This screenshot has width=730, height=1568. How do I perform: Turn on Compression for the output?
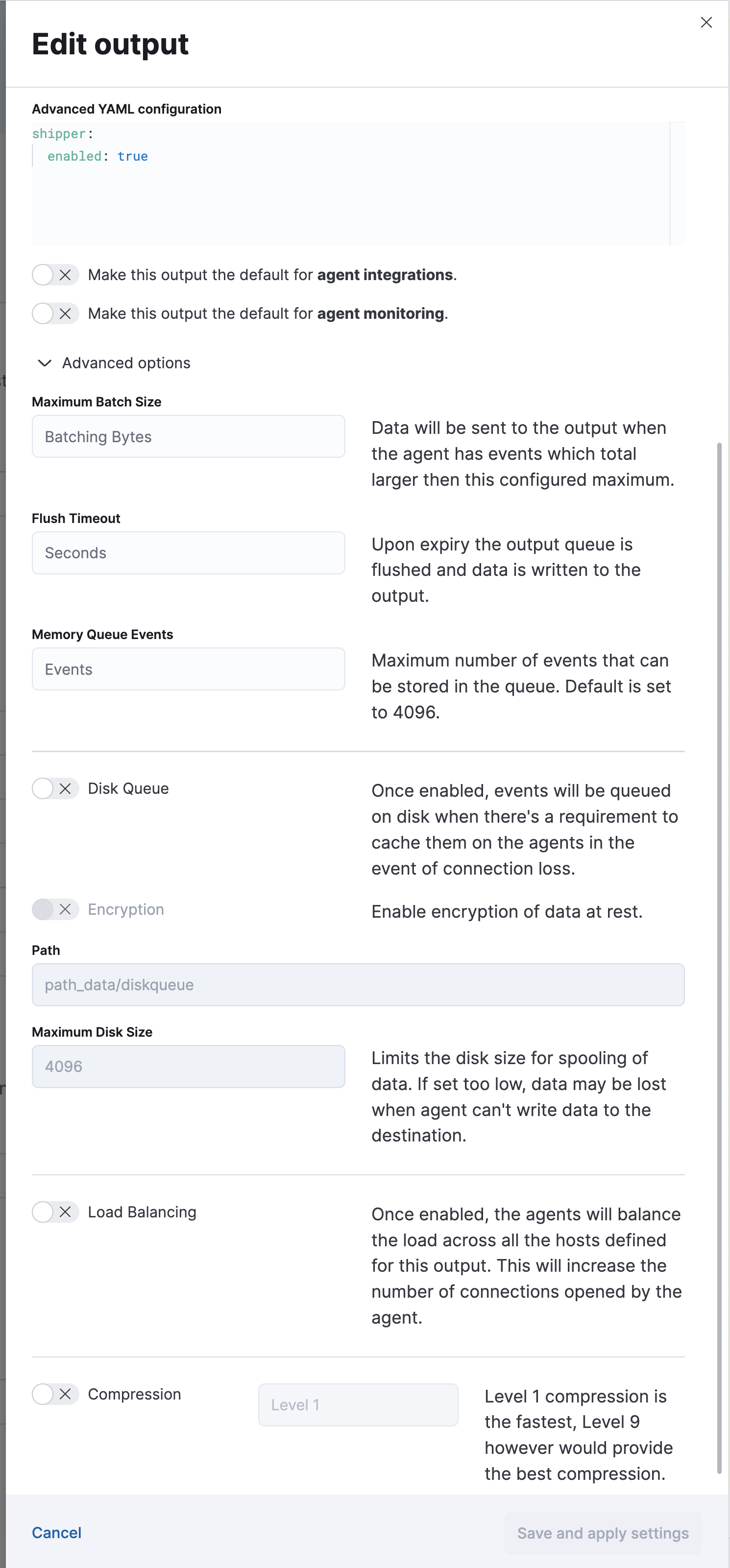pos(55,1395)
